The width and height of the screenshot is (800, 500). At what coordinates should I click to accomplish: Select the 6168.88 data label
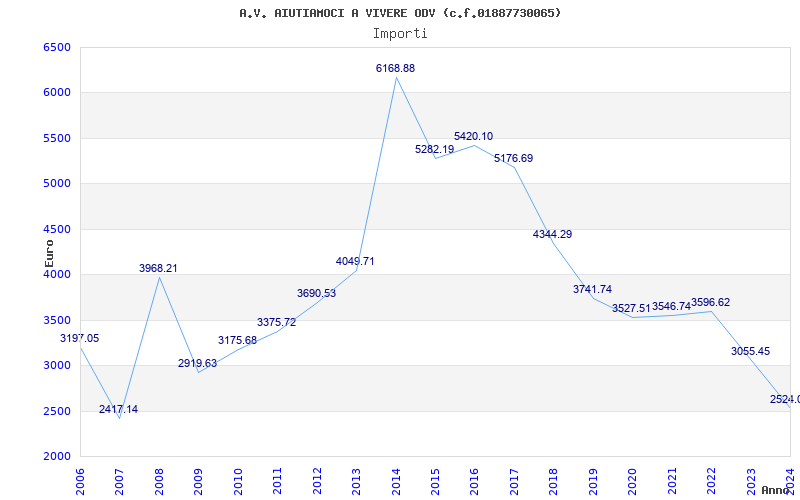point(395,68)
